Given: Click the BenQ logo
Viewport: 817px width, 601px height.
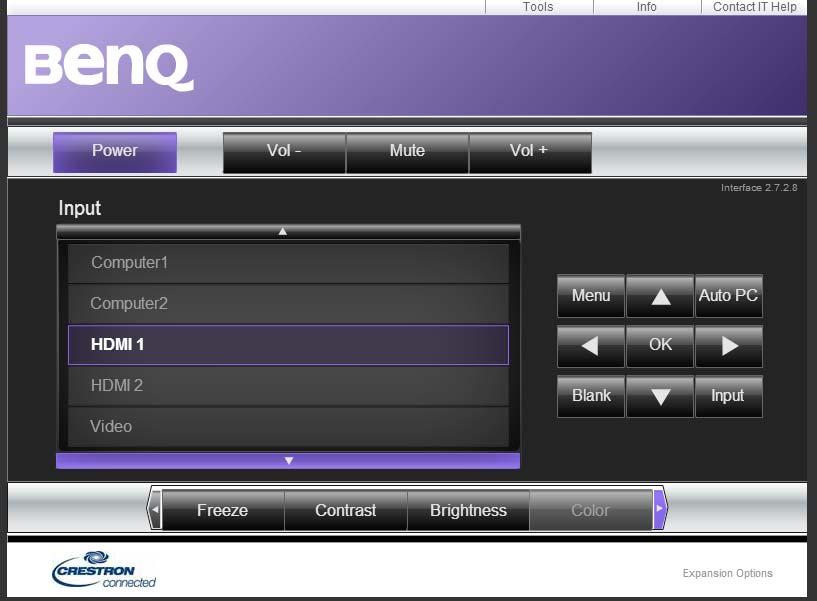Looking at the screenshot, I should point(109,67).
